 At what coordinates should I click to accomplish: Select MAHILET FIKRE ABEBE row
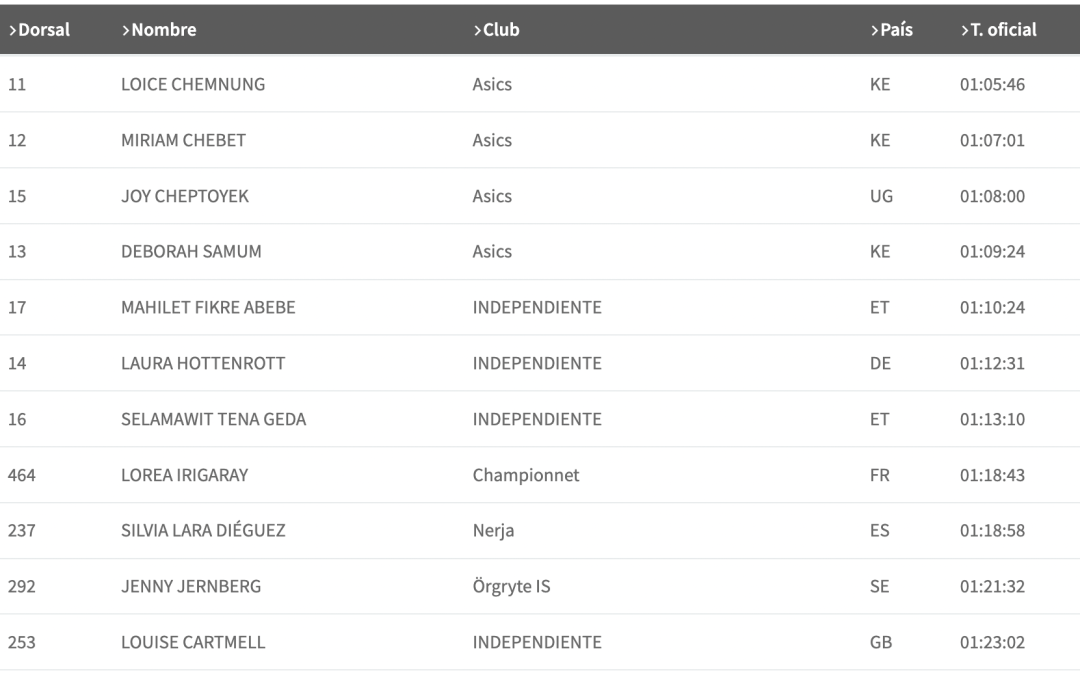208,308
